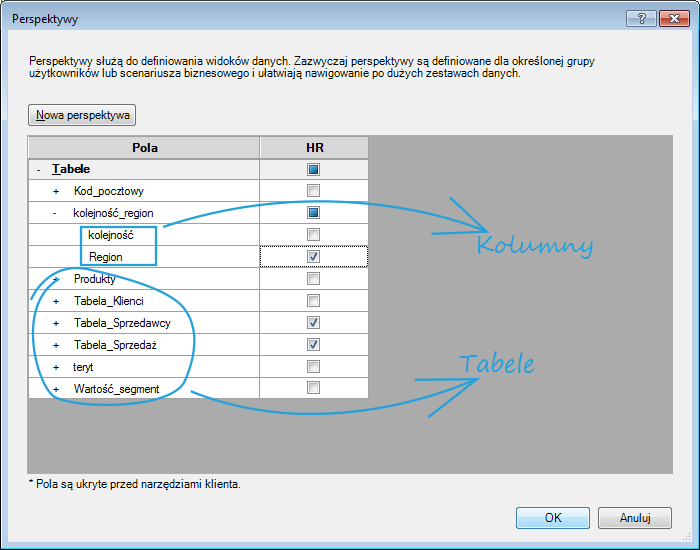Confirm with the OK button
The height and width of the screenshot is (550, 700).
pyautogui.click(x=552, y=518)
